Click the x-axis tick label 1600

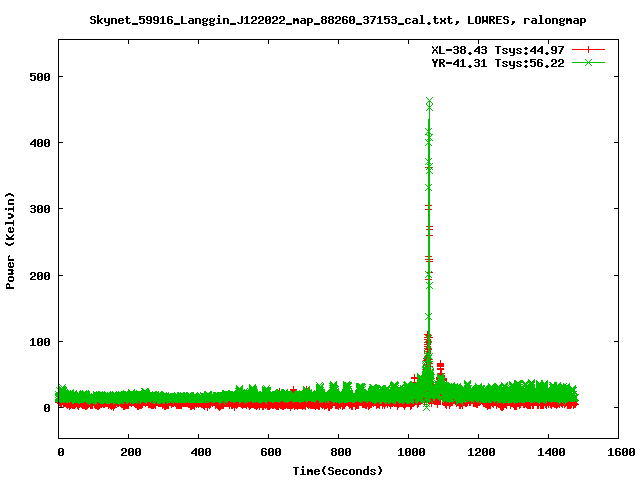621,452
